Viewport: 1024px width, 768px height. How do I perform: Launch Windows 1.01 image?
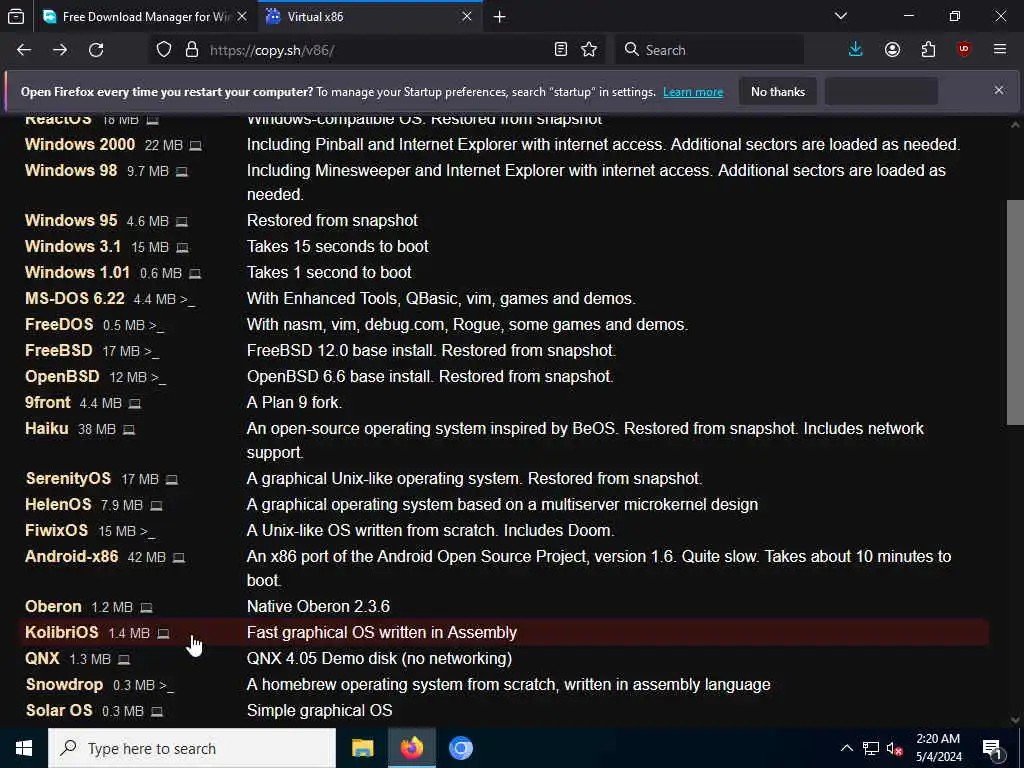[x=77, y=272]
